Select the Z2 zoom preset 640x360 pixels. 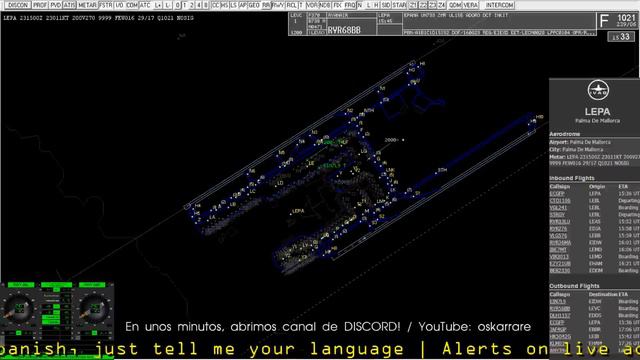click(x=423, y=5)
